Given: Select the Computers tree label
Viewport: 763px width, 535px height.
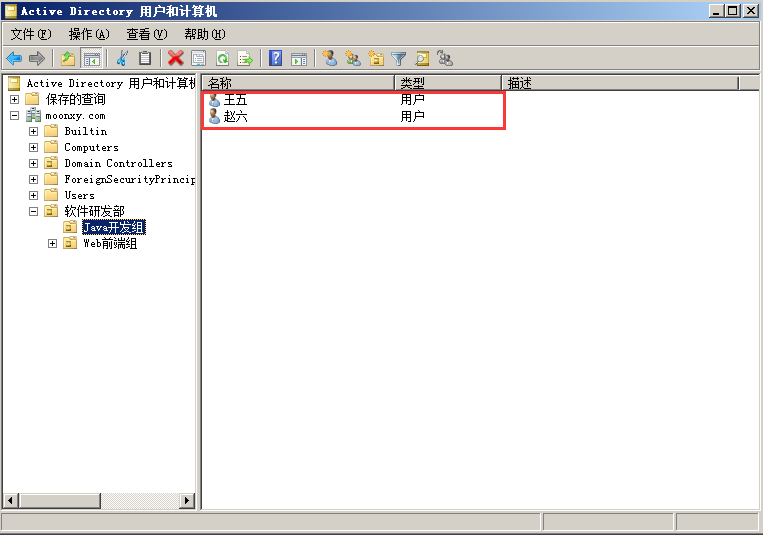Looking at the screenshot, I should (91, 147).
